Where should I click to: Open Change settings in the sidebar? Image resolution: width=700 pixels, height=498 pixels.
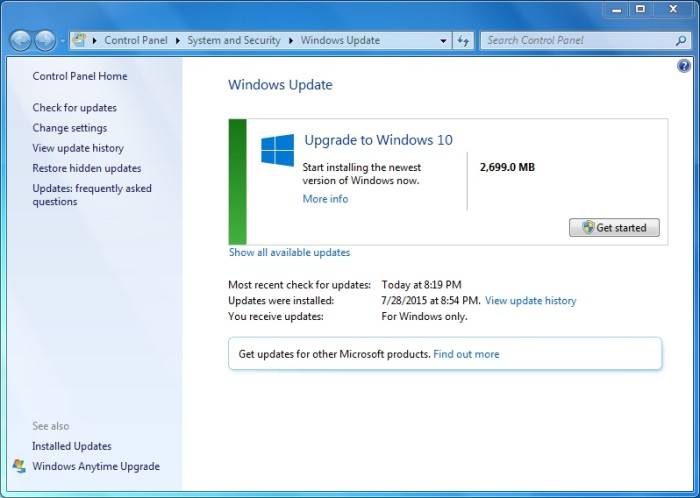(69, 128)
